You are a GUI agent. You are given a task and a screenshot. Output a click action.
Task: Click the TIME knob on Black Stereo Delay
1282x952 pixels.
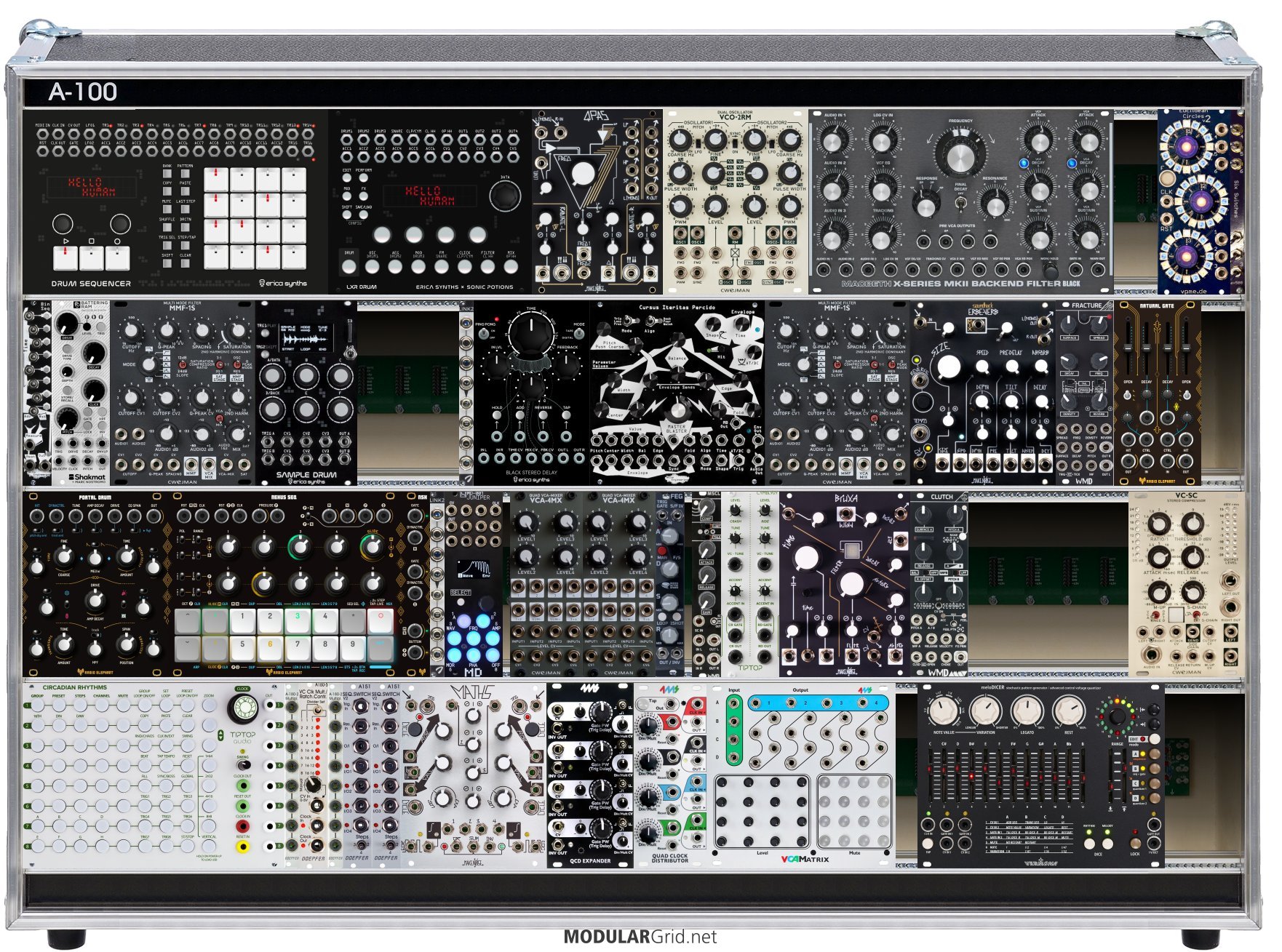click(x=530, y=335)
